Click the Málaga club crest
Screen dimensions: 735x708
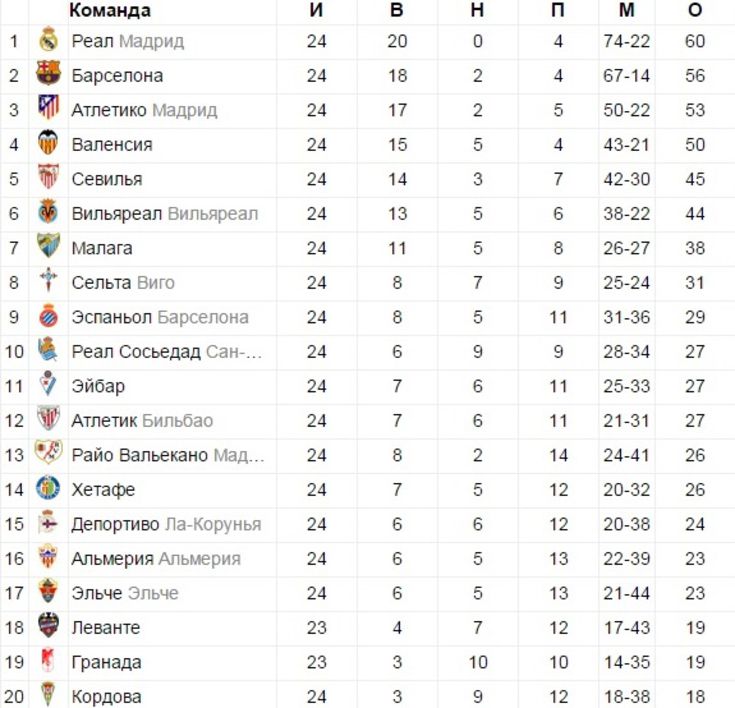tap(48, 245)
